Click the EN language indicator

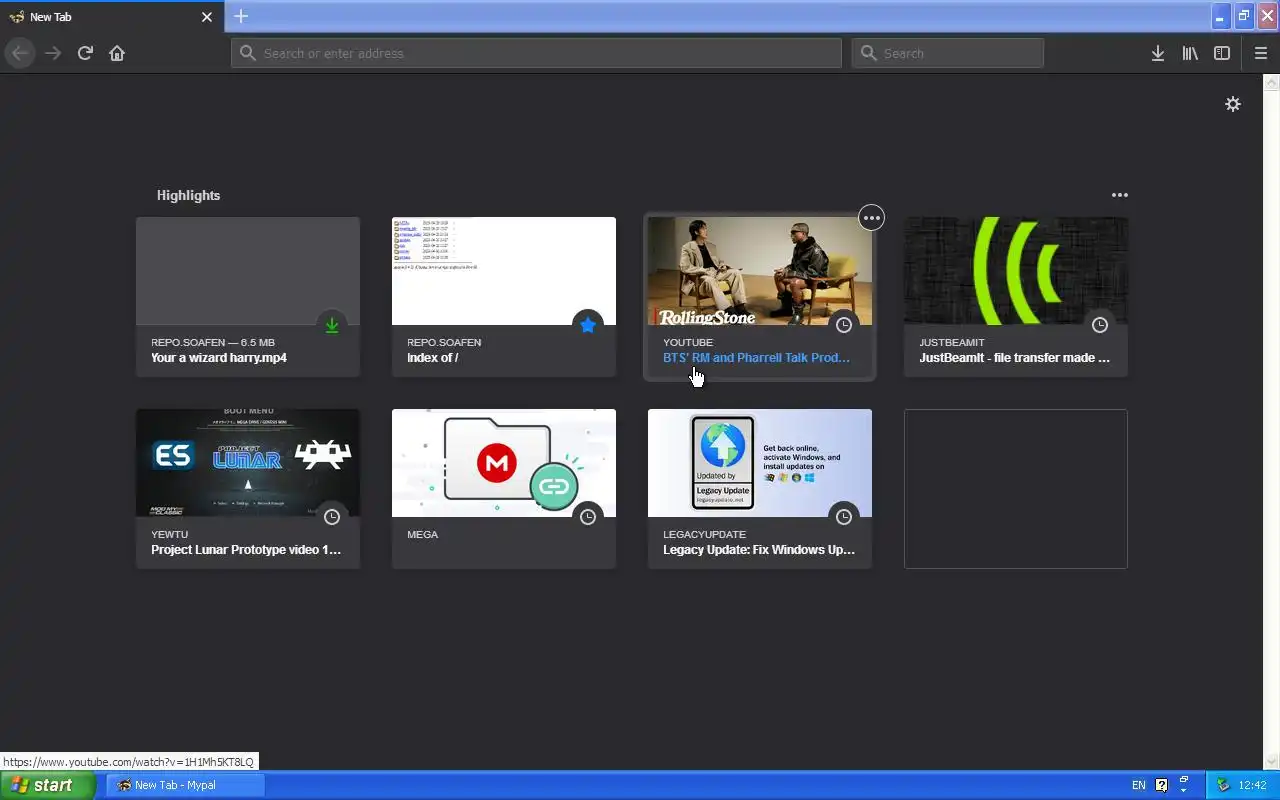(x=1139, y=785)
